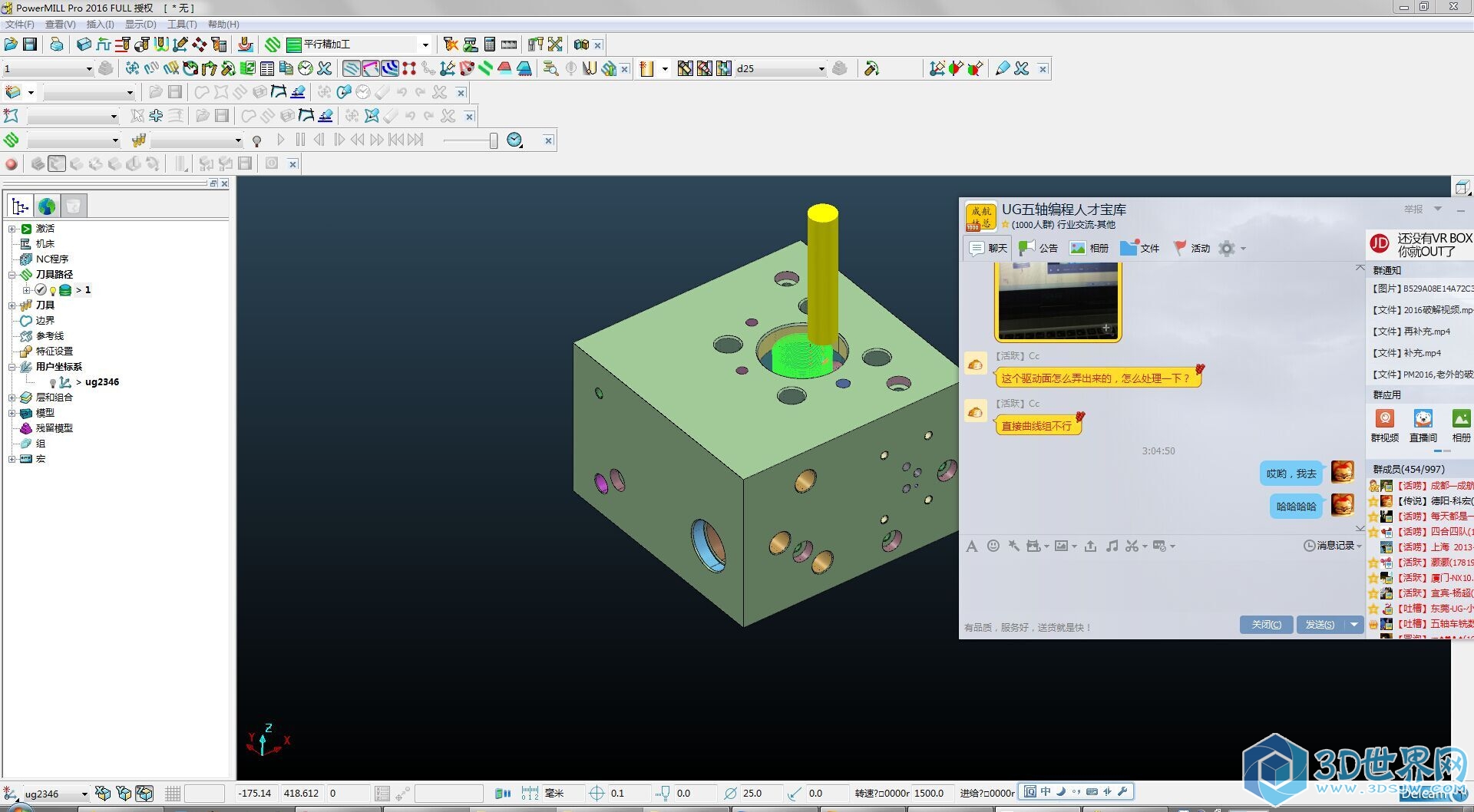The height and width of the screenshot is (812, 1474).
Task: Click the red ViewMill record button
Action: tap(12, 164)
